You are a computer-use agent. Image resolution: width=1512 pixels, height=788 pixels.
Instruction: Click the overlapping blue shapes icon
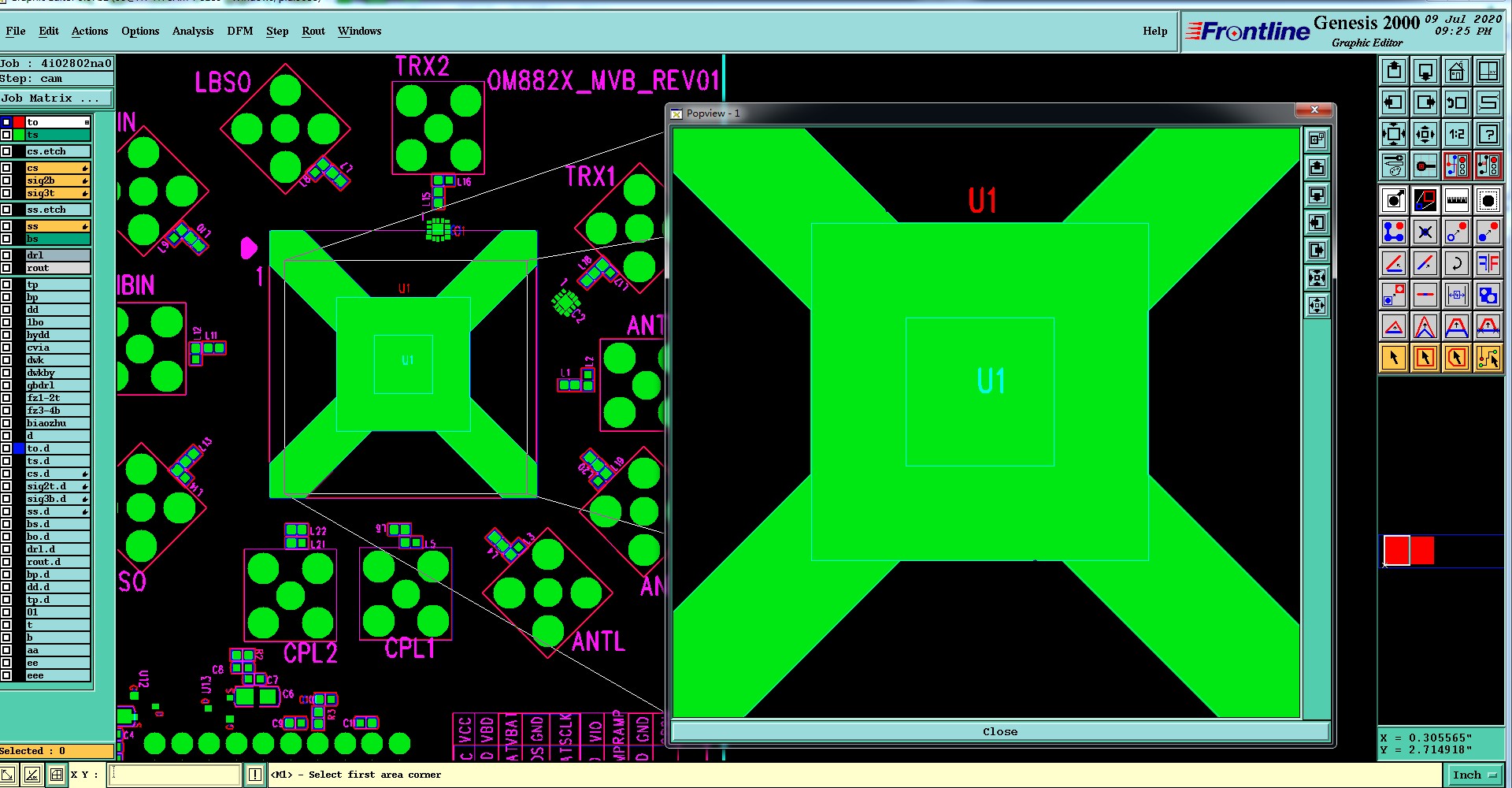[x=1488, y=295]
